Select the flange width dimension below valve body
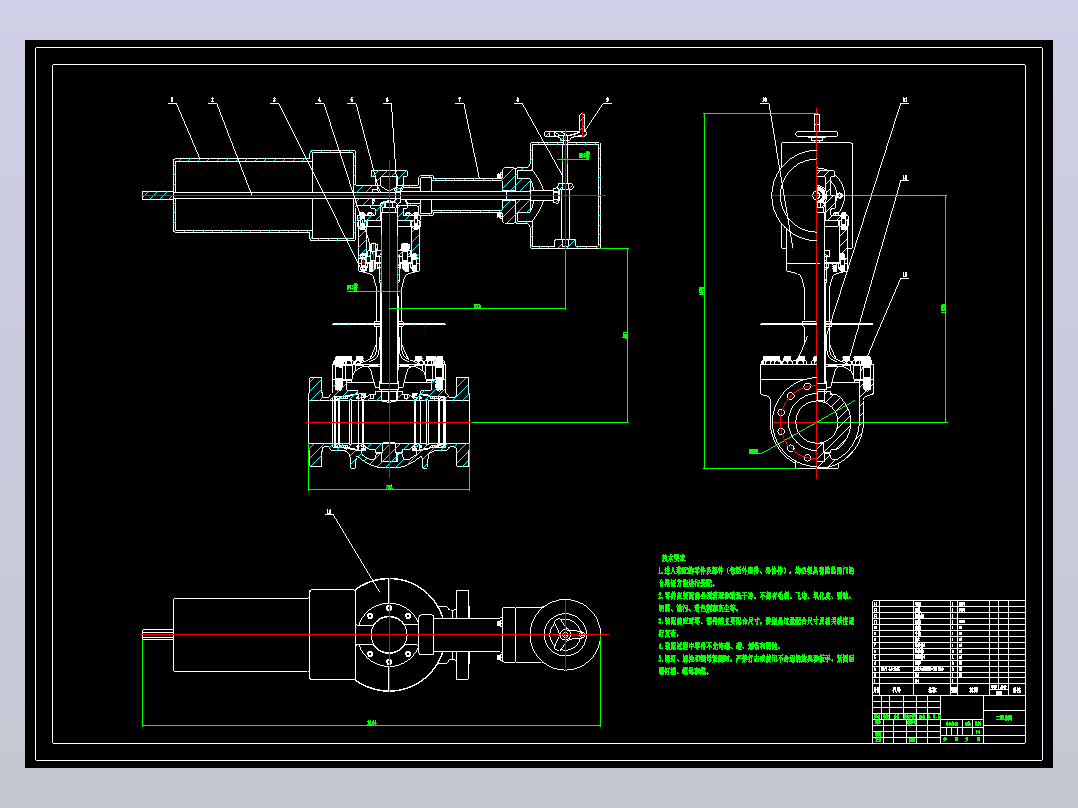1078x808 pixels. click(x=389, y=487)
